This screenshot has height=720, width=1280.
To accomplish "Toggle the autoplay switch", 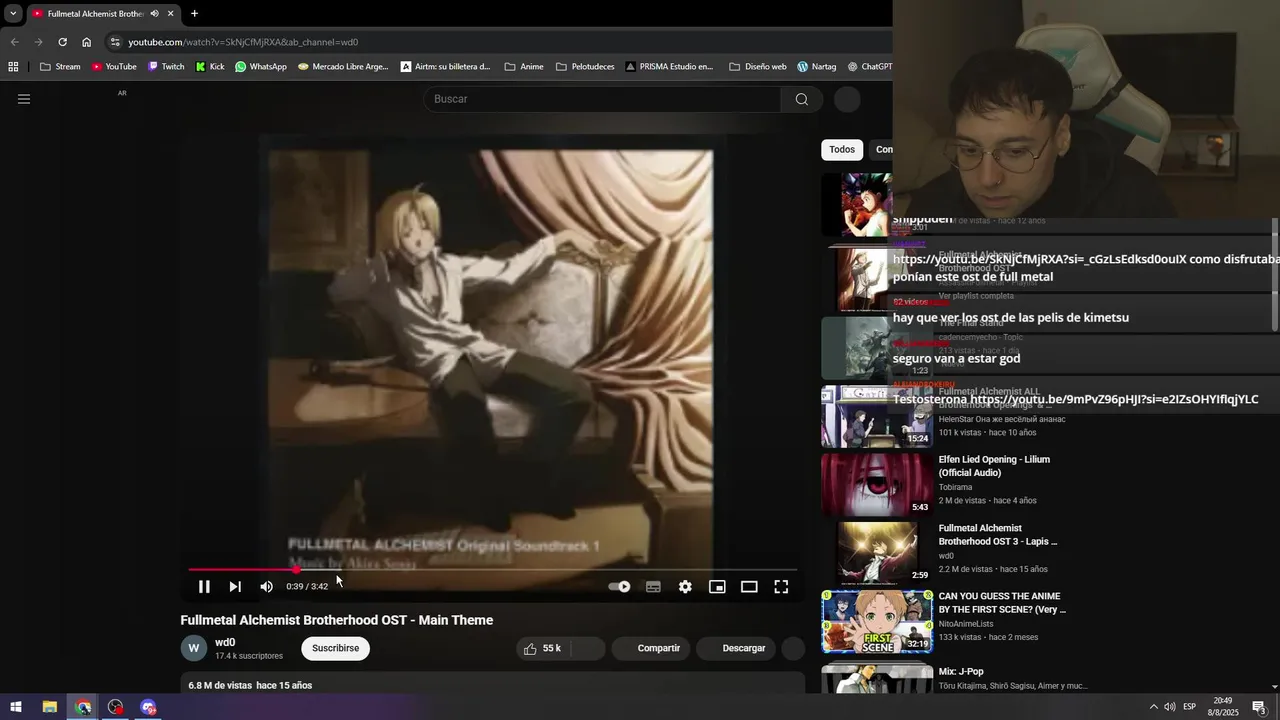I will coord(620,587).
